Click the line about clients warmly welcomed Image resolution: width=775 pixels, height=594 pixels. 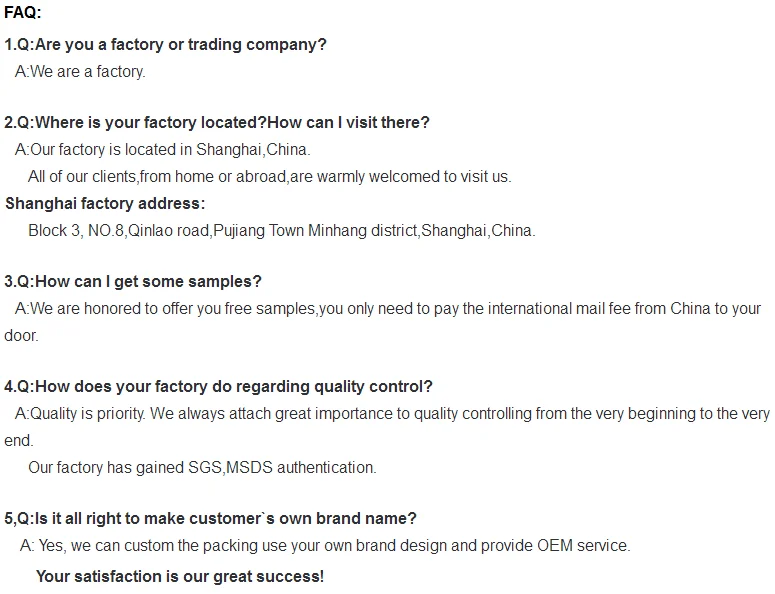coord(269,177)
